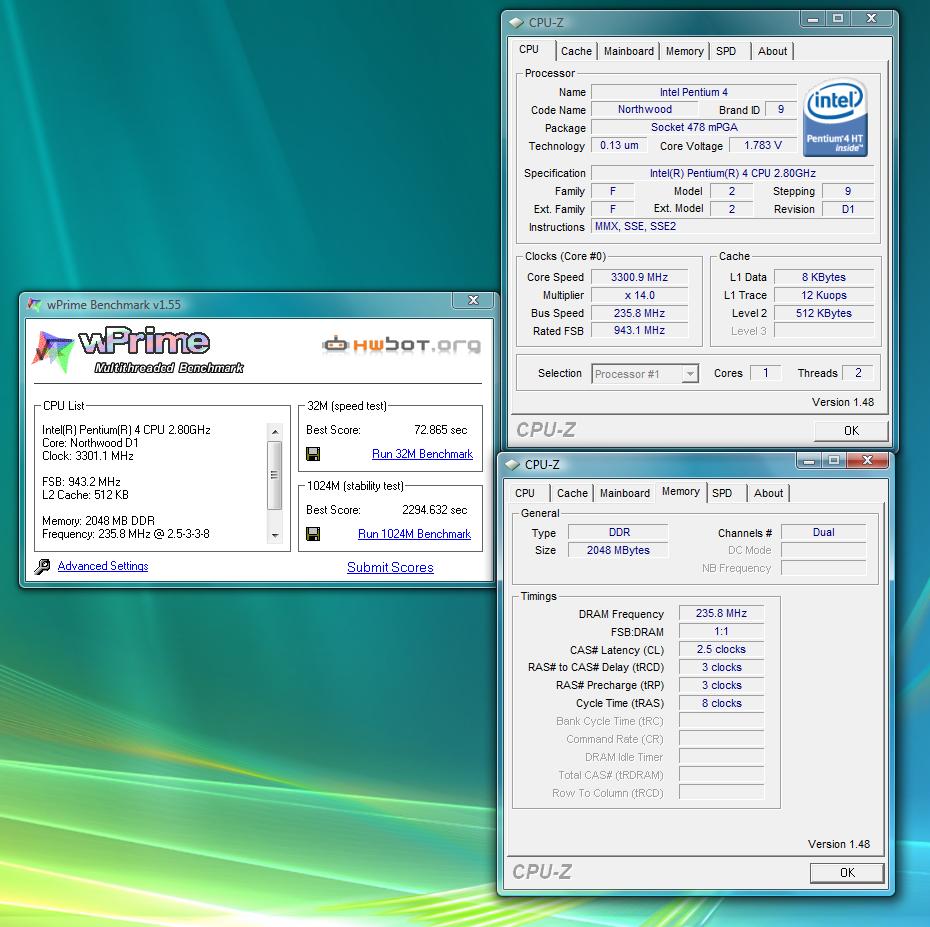Minimize the bottom CPU-Z window
The width and height of the screenshot is (930, 927).
click(808, 460)
